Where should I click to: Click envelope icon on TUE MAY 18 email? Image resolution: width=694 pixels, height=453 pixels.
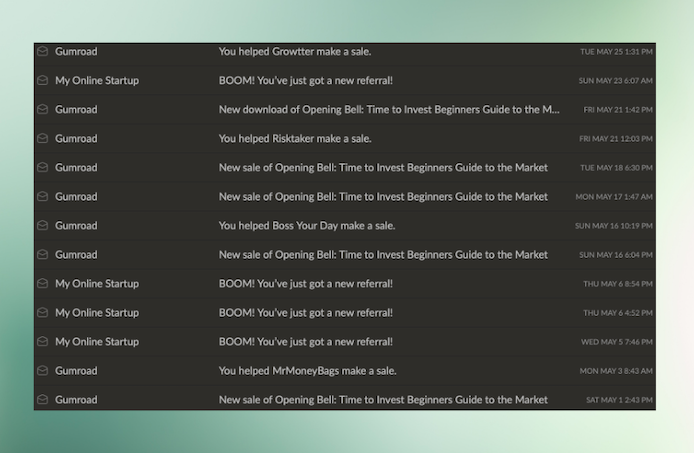(42, 167)
